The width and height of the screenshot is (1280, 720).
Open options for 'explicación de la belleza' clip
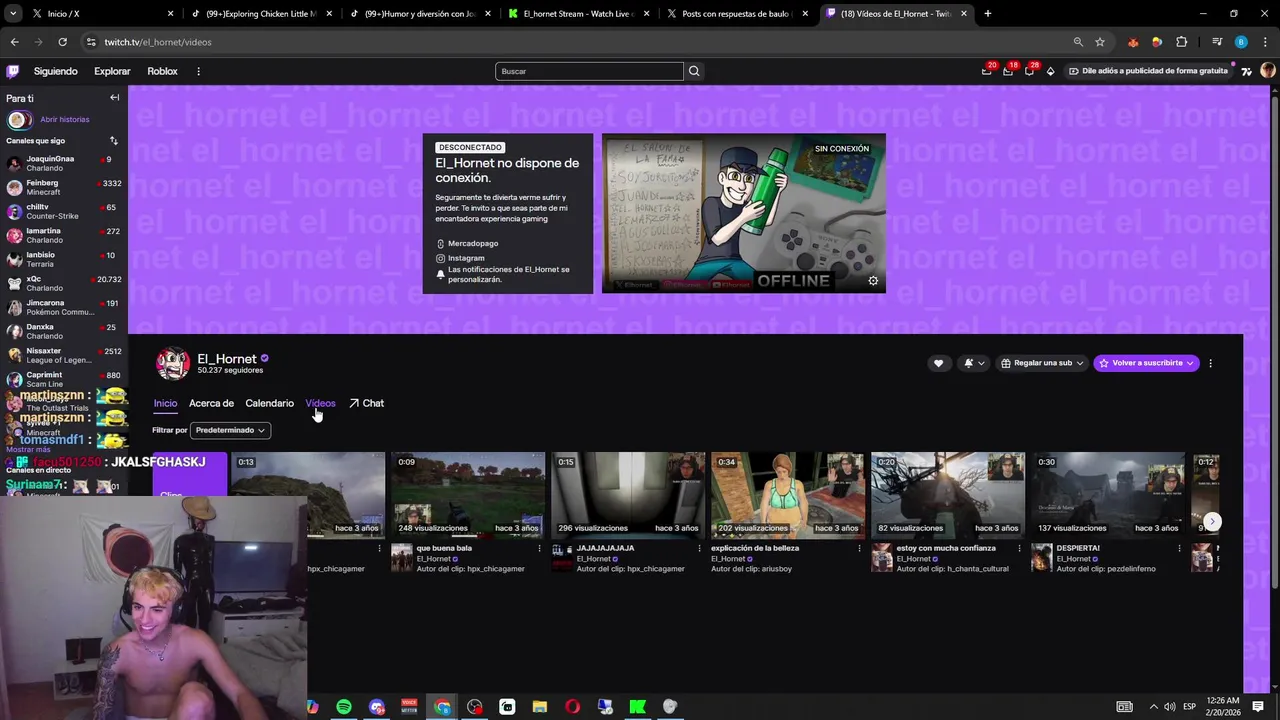[859, 548]
